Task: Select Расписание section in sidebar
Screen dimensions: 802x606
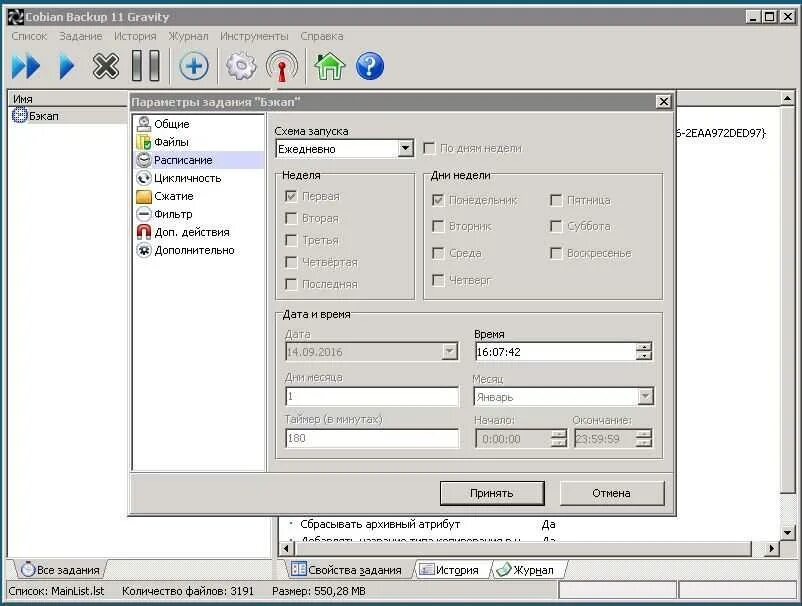Action: (198, 160)
